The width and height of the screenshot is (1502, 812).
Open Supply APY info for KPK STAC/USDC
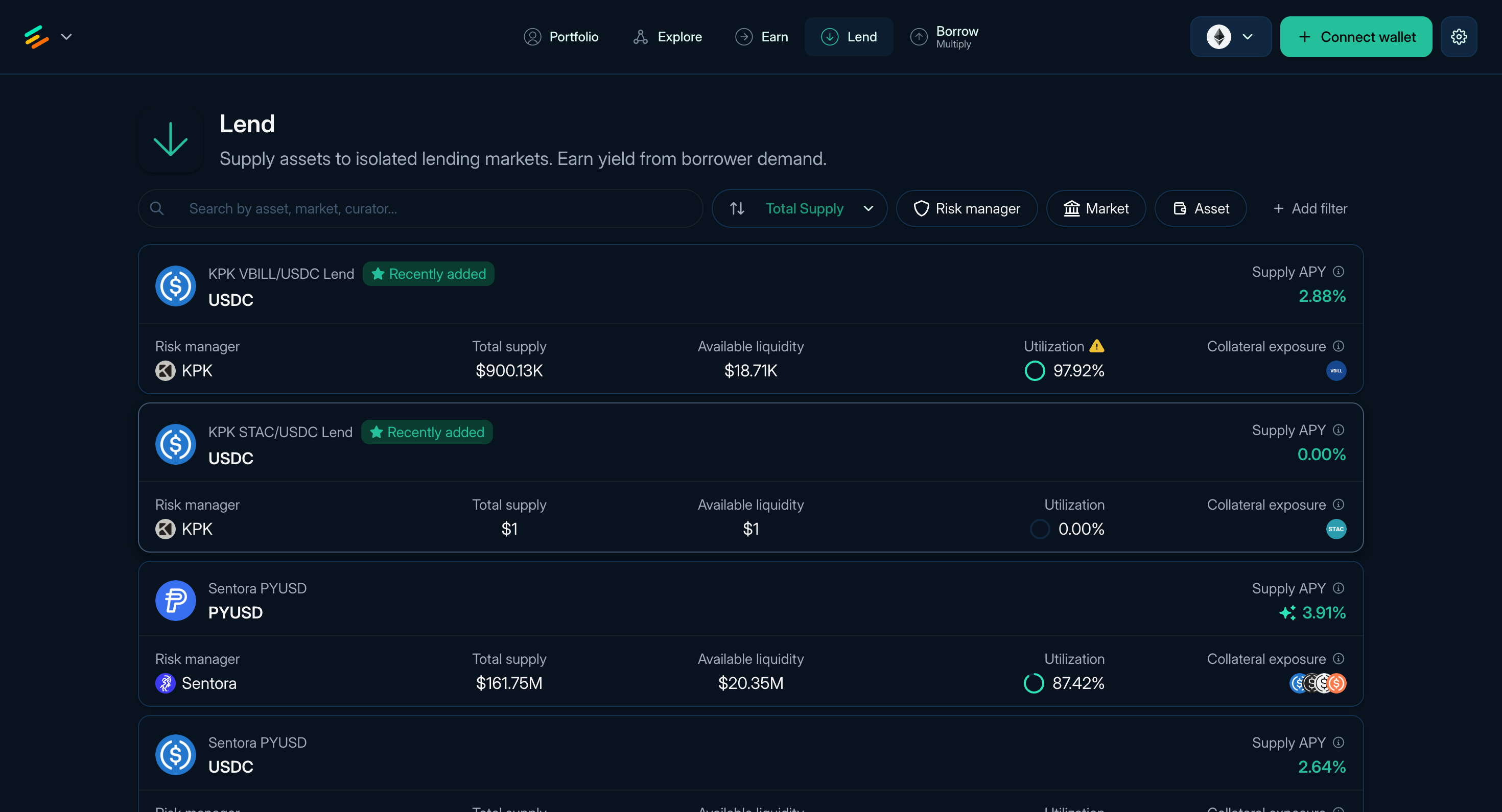click(1339, 429)
